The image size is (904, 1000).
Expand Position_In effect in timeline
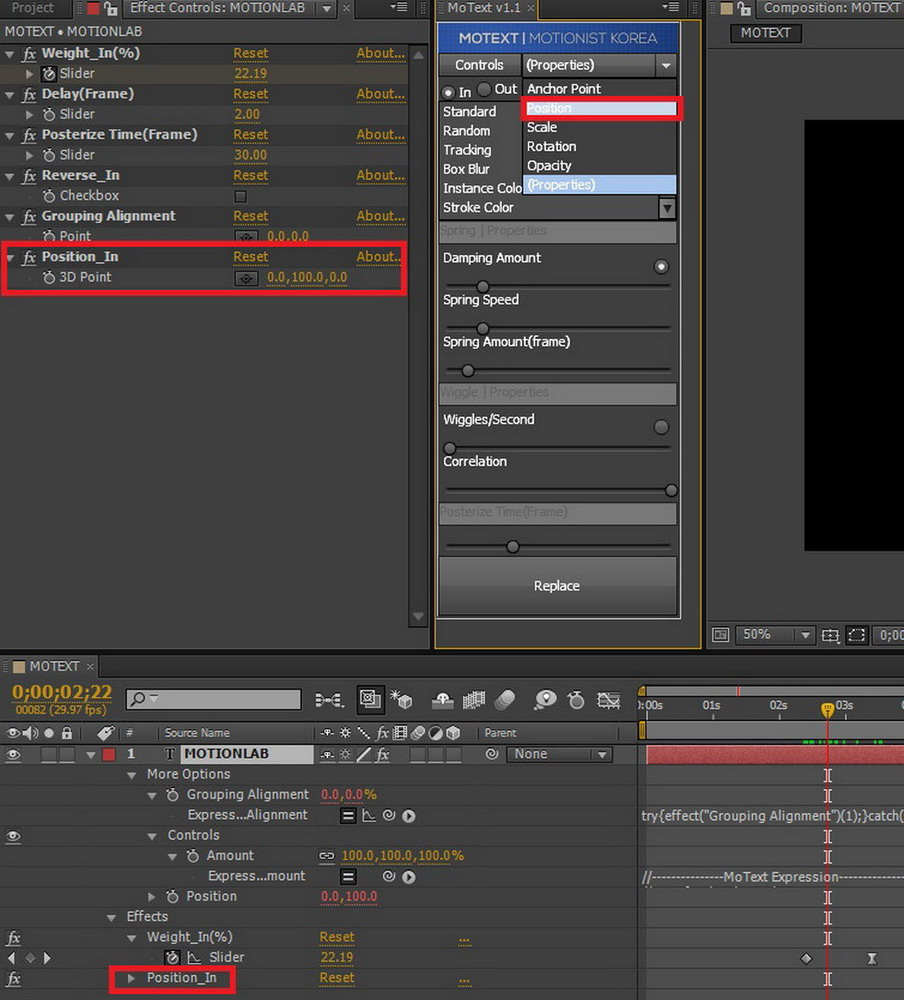(131, 978)
